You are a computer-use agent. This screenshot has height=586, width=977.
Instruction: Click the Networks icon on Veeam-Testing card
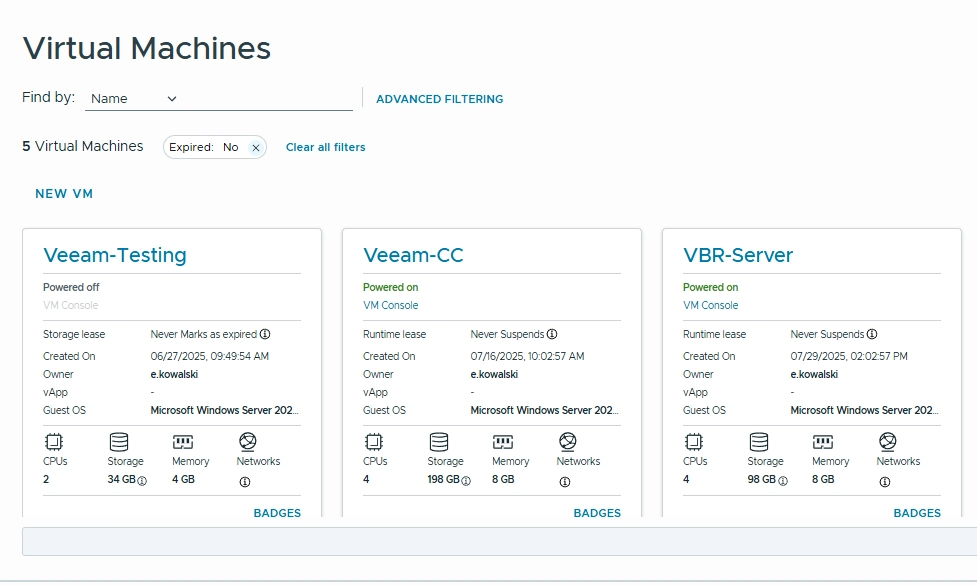coord(248,442)
